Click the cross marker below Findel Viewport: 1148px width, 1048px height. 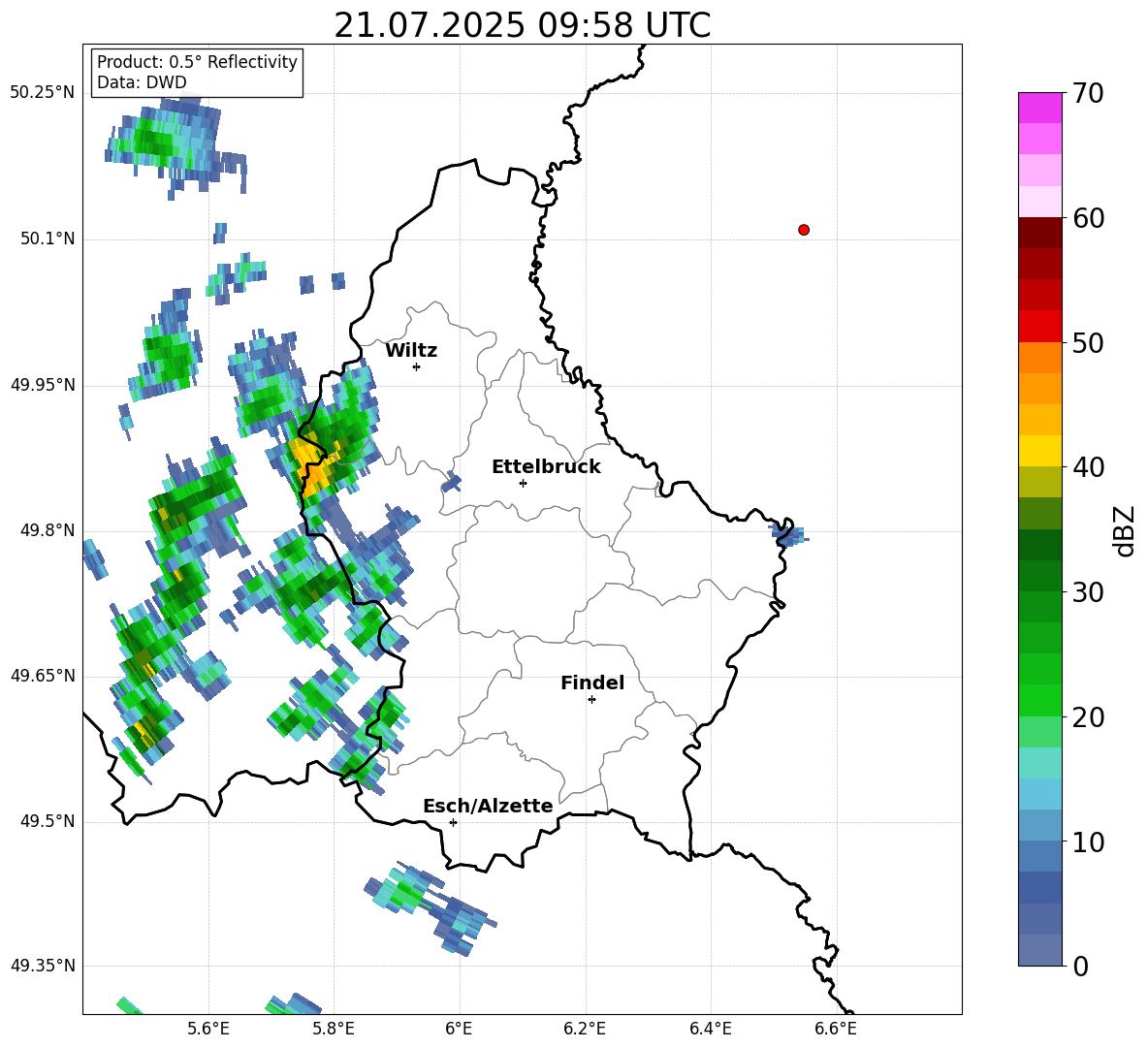(x=591, y=700)
